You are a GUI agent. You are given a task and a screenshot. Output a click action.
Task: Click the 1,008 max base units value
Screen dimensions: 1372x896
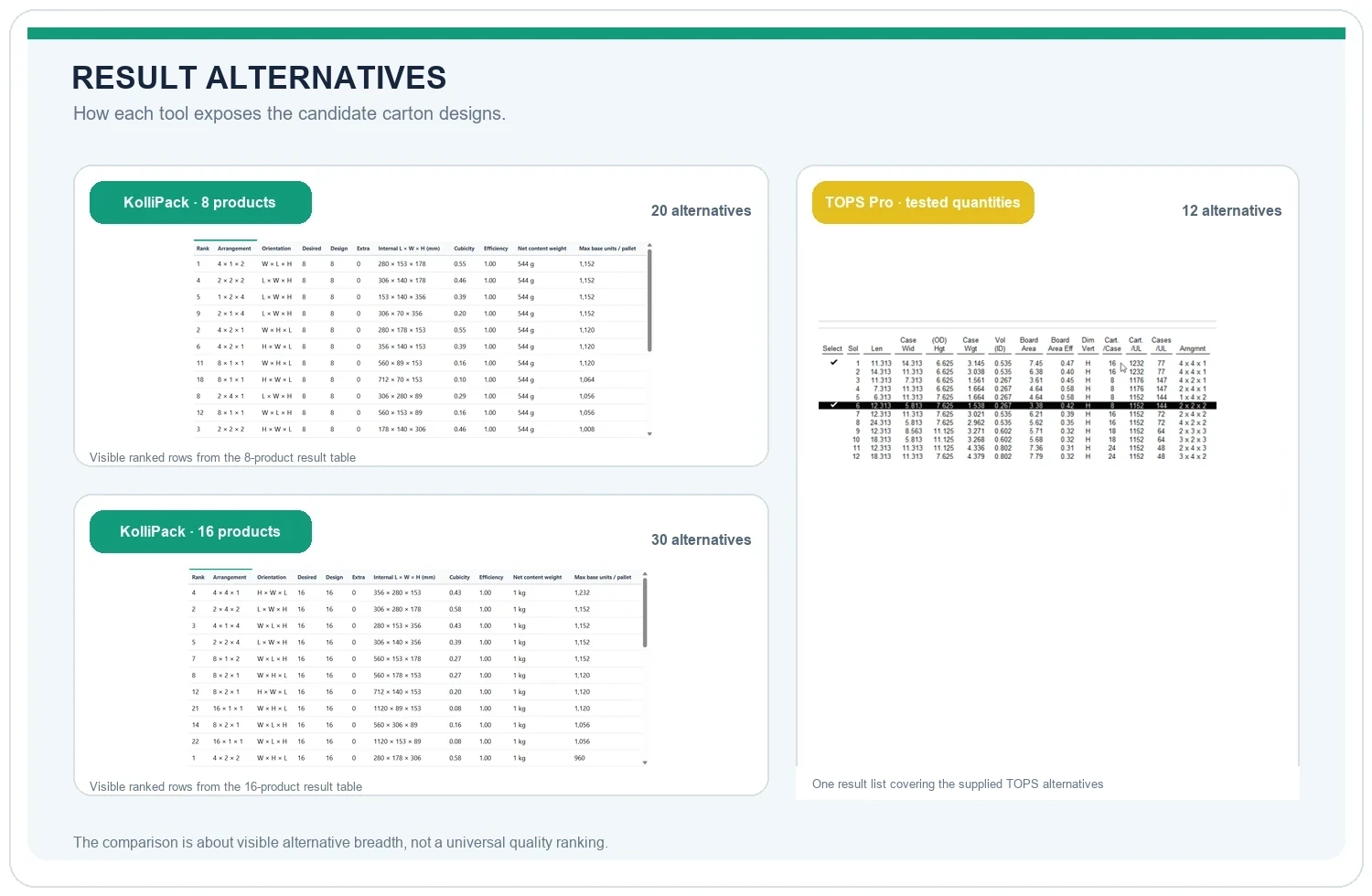pos(586,429)
